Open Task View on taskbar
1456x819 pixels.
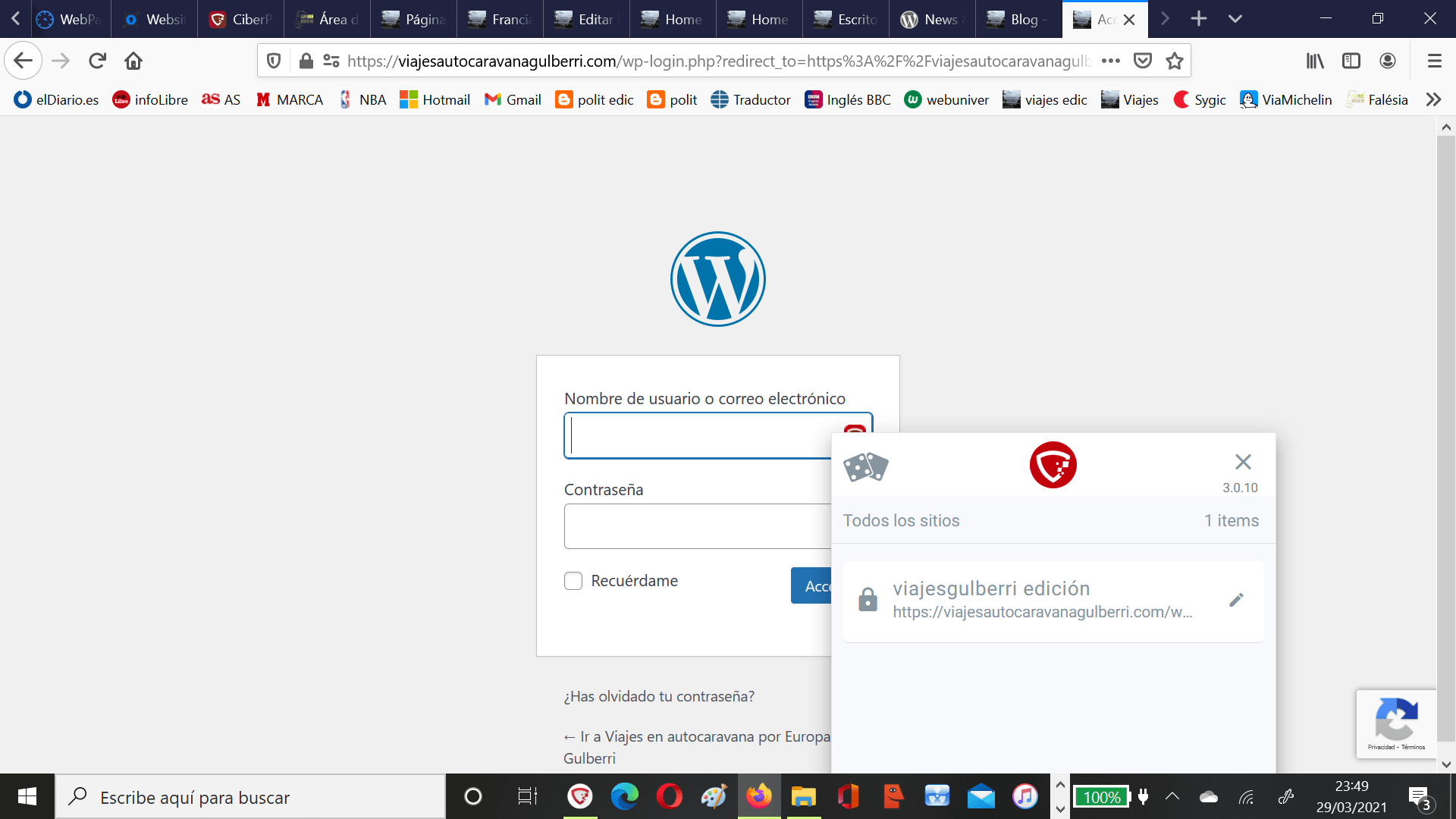pyautogui.click(x=527, y=796)
